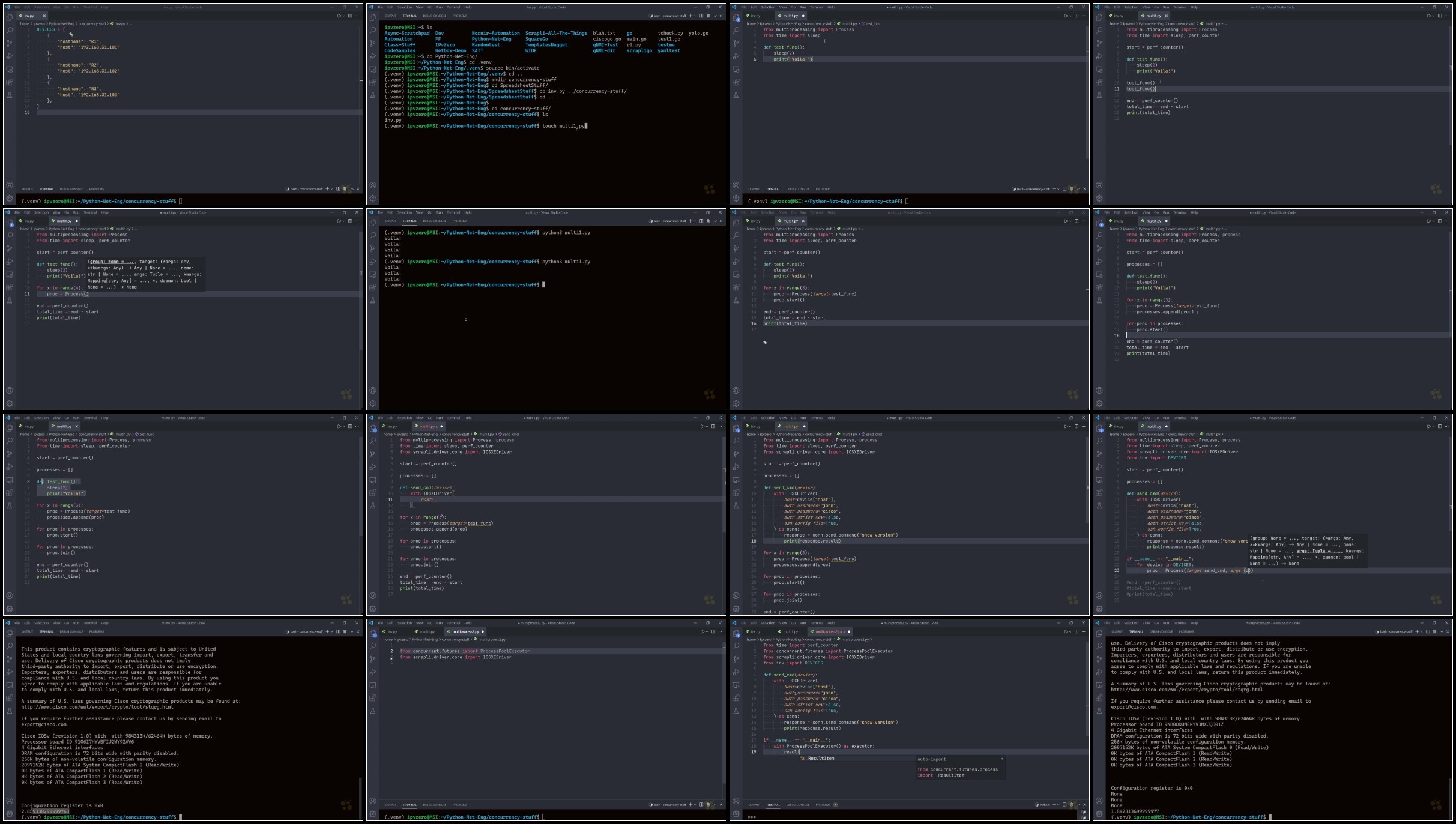The image size is (1456, 824).
Task: Open More Actions ellipsis in the DEVICES frame
Action: coord(358,16)
